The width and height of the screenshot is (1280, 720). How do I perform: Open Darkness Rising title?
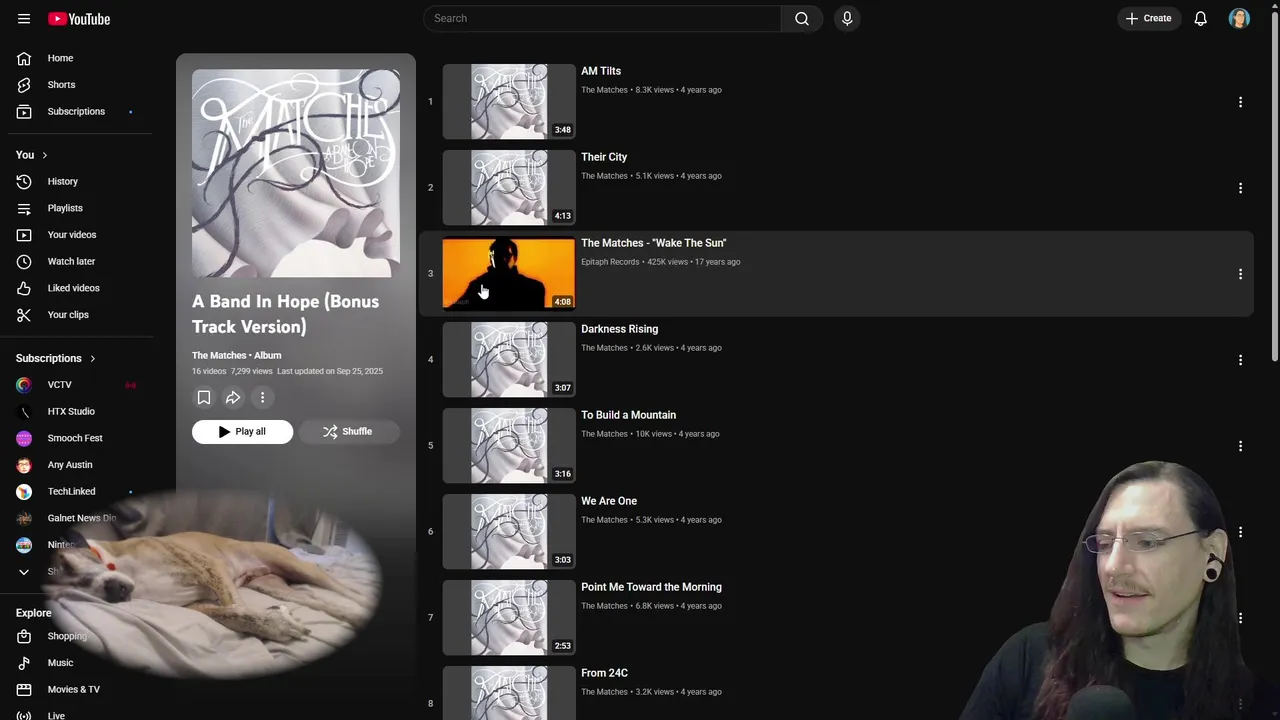[x=619, y=329]
